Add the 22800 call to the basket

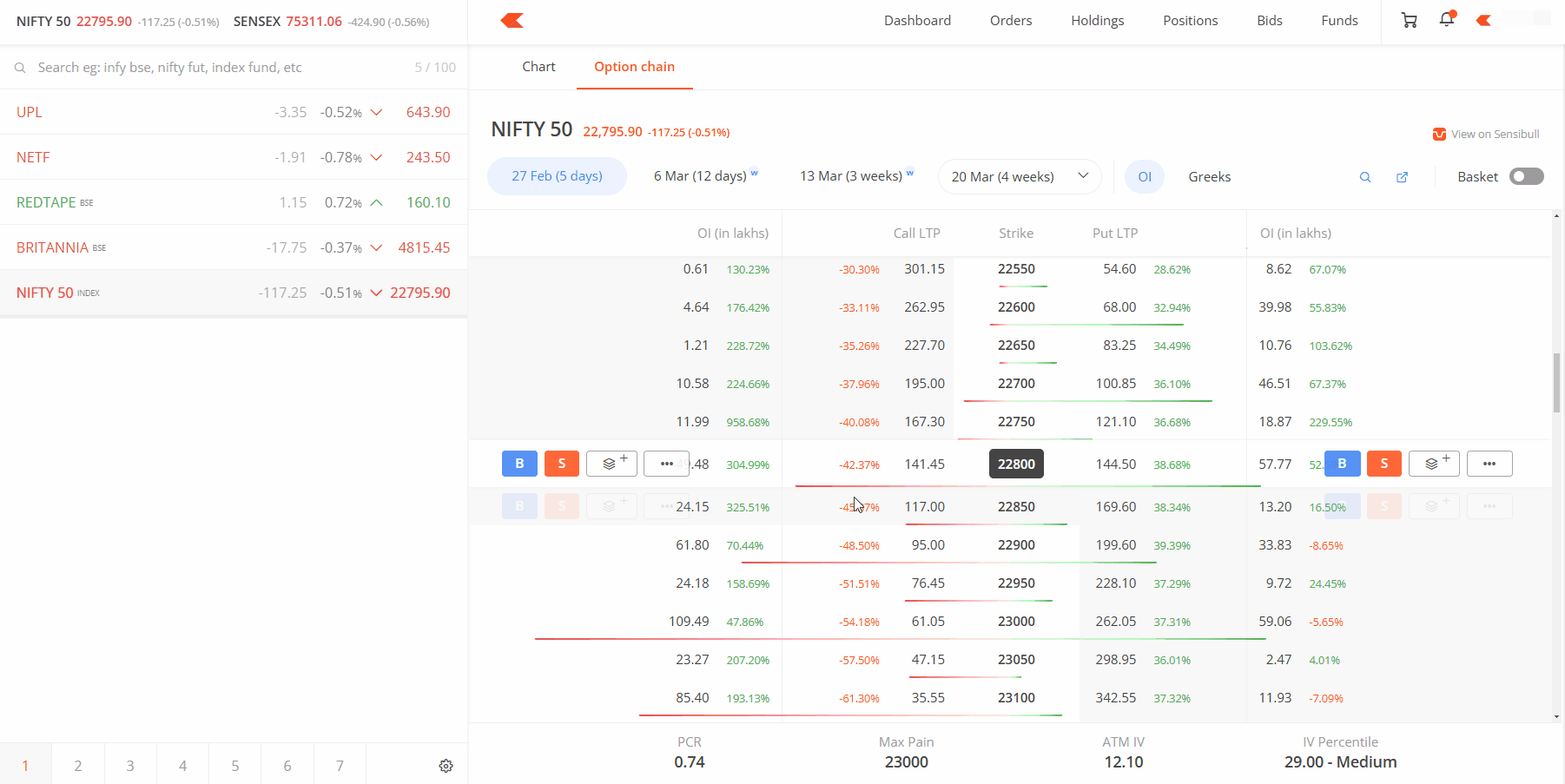[x=612, y=464]
